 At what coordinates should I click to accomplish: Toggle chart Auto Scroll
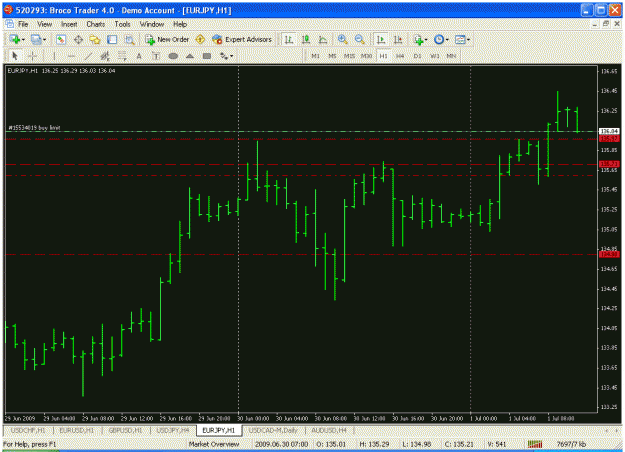381,39
